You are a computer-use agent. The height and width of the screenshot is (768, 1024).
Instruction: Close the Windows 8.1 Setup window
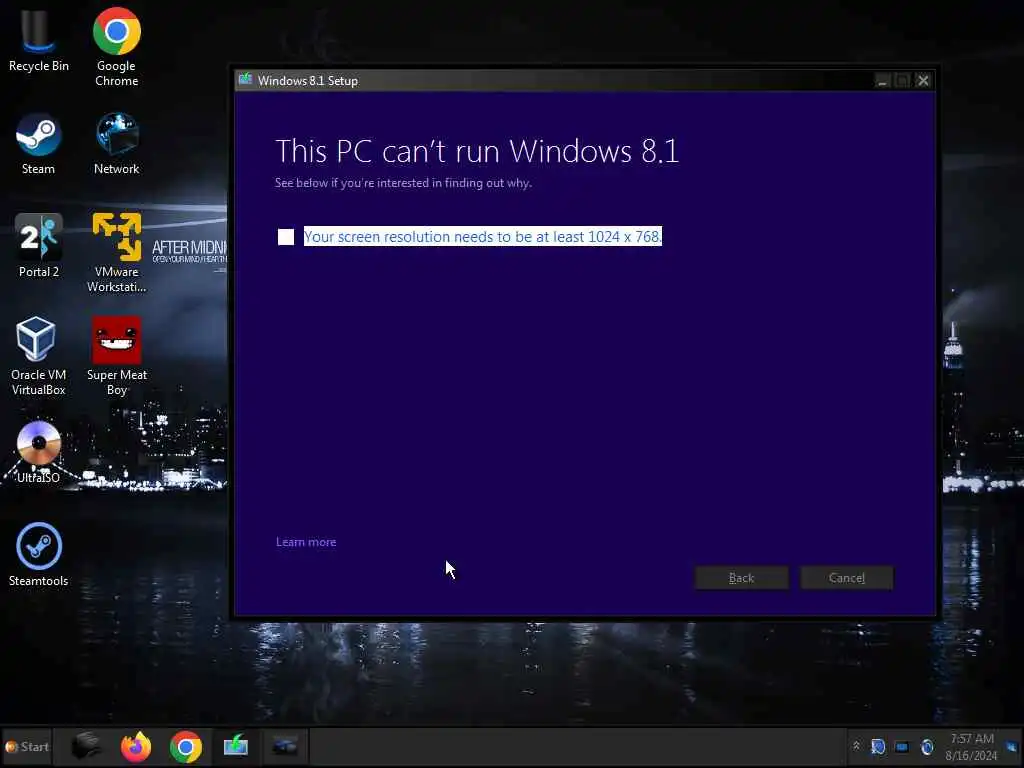[923, 80]
